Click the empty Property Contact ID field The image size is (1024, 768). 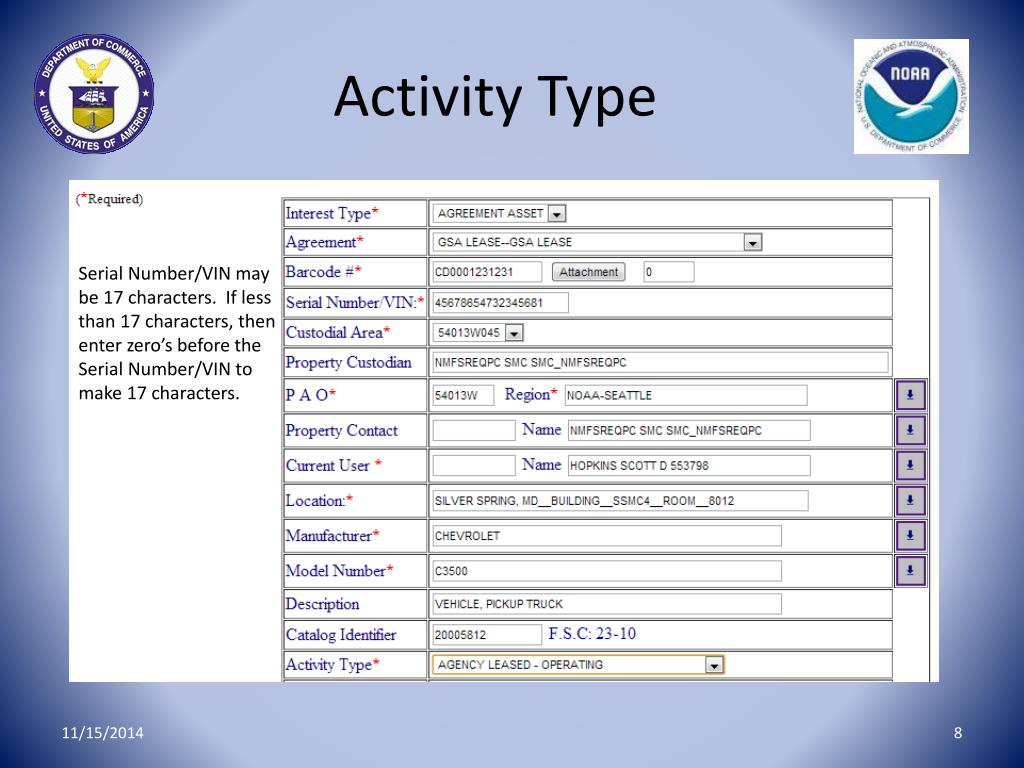click(474, 430)
